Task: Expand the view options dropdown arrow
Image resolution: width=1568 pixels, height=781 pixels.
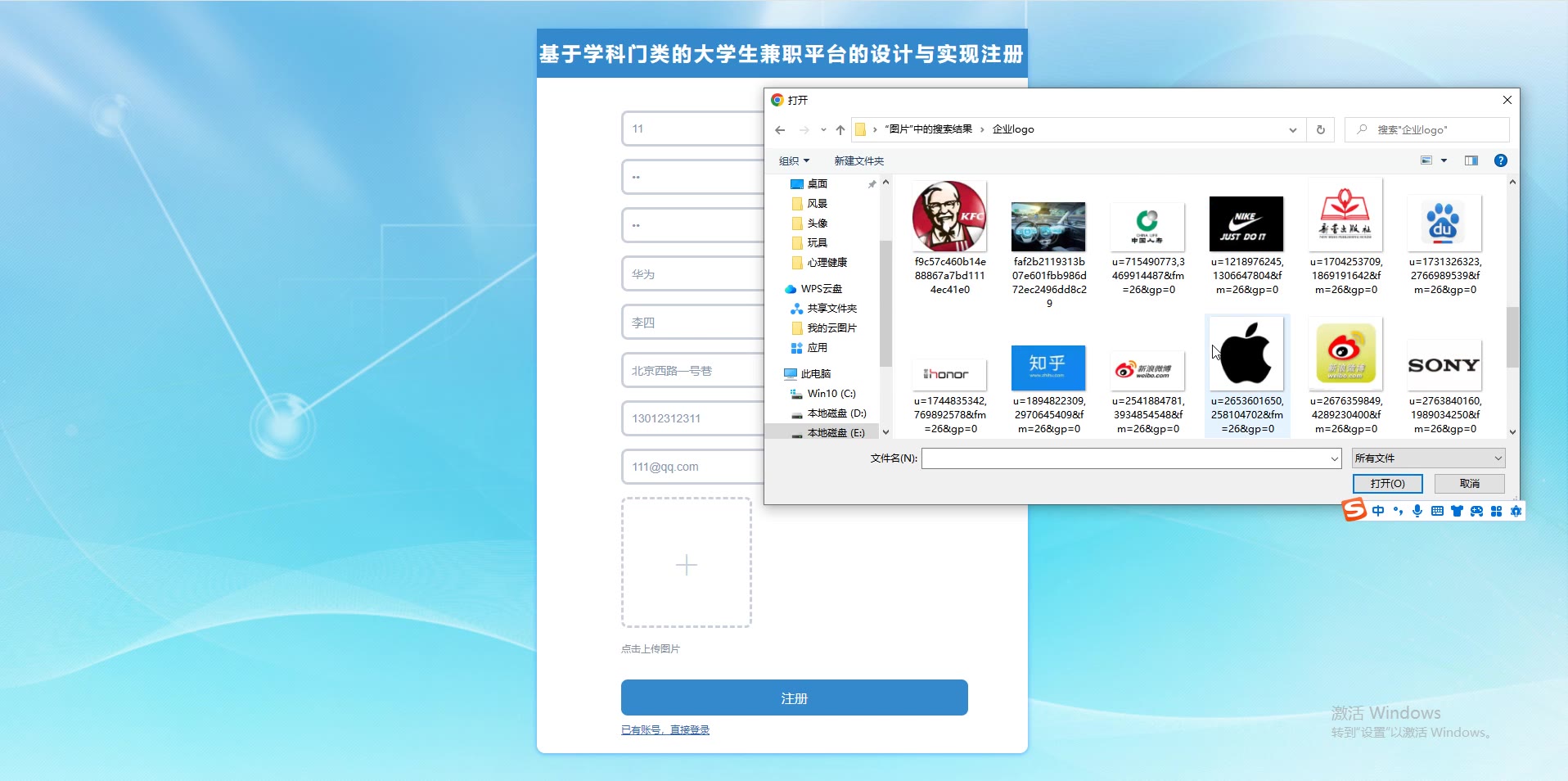Action: tap(1444, 160)
